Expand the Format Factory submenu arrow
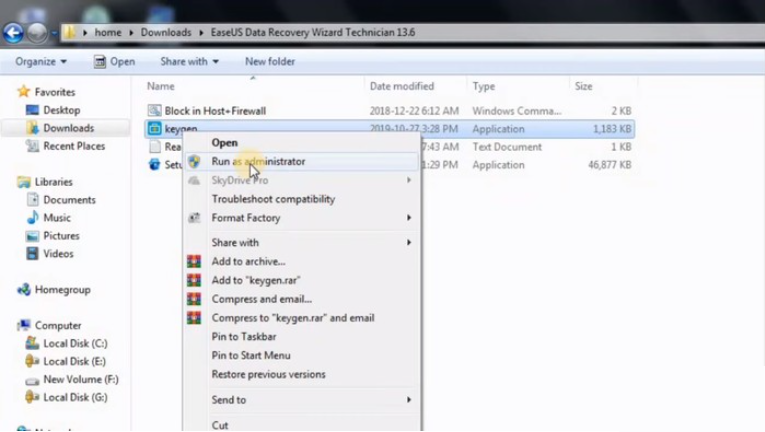Viewport: 765px width, 432px height. tap(409, 218)
